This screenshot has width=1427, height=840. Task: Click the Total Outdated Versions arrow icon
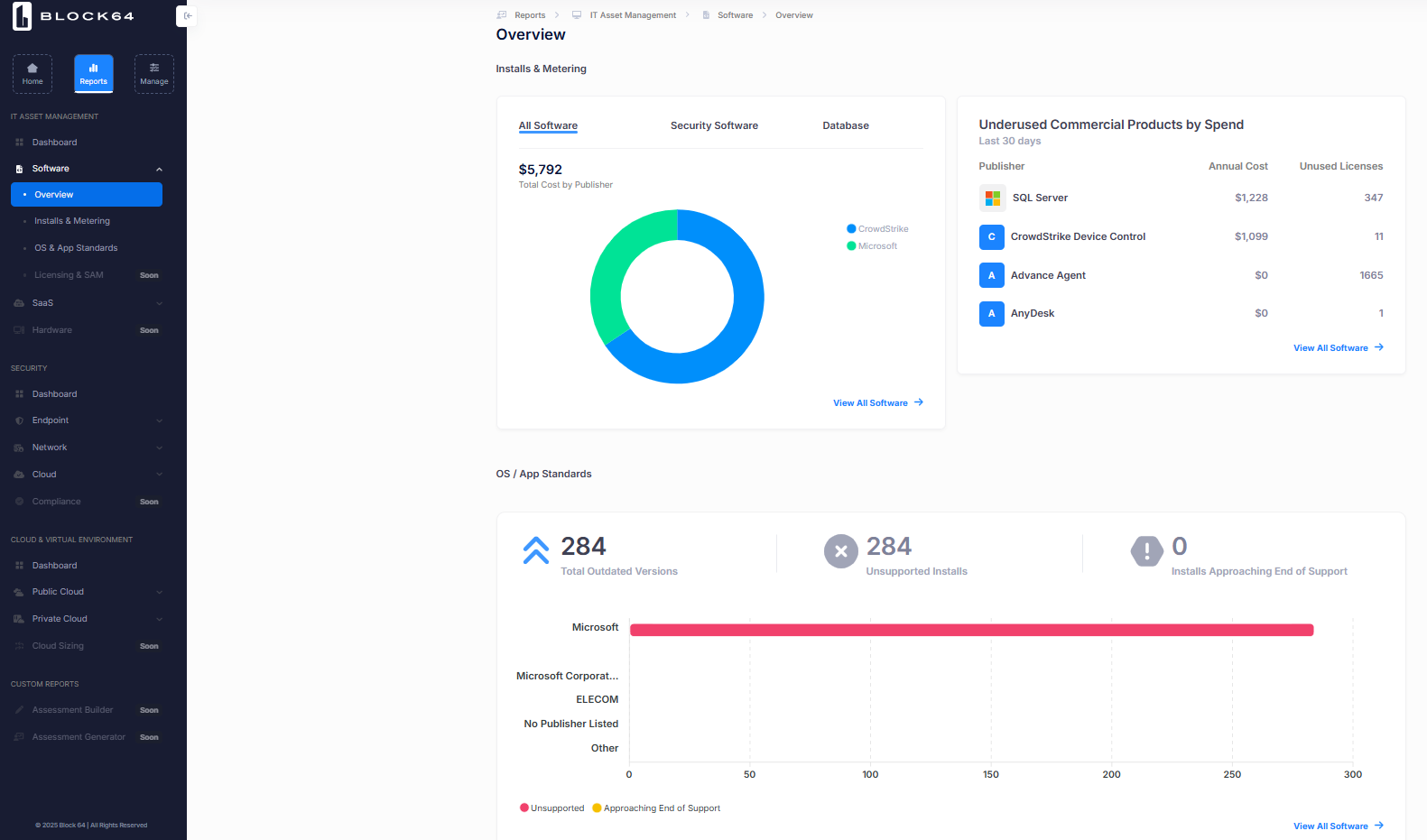tap(536, 550)
